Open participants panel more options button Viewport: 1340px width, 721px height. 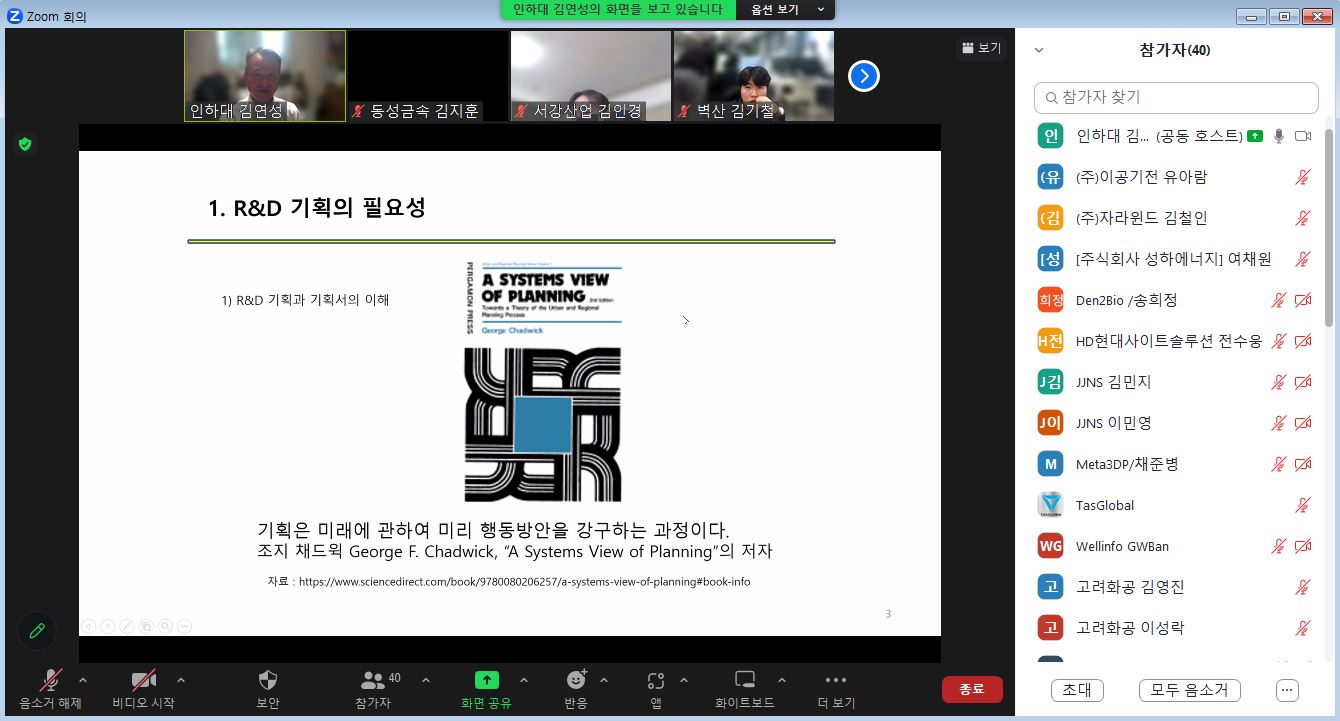tap(1288, 690)
